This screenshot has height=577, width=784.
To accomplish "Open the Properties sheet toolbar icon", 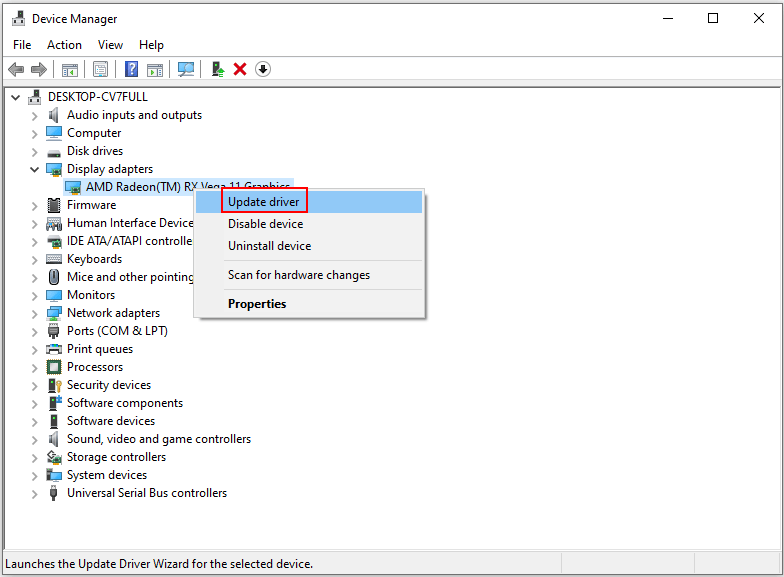I will point(100,70).
